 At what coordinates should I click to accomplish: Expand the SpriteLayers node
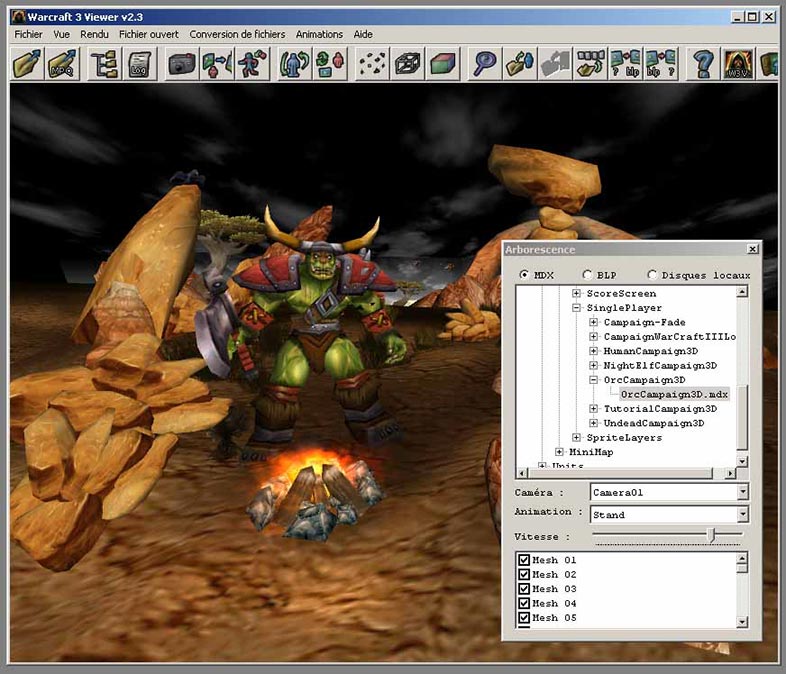click(x=576, y=437)
